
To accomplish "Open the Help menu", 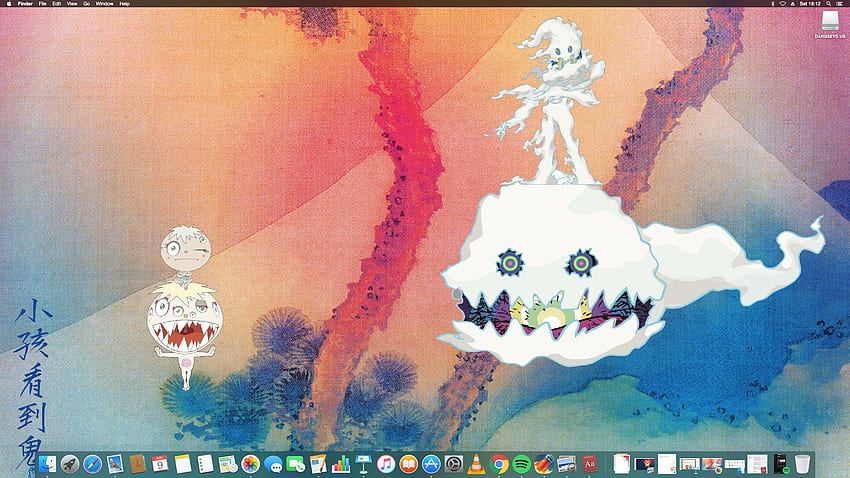I will point(125,3).
